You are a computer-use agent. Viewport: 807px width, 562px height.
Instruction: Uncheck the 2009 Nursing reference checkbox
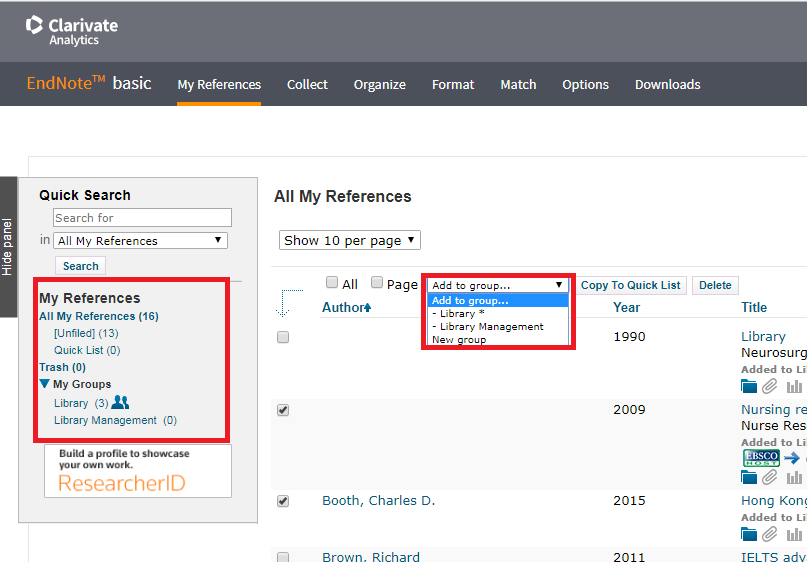(x=283, y=410)
